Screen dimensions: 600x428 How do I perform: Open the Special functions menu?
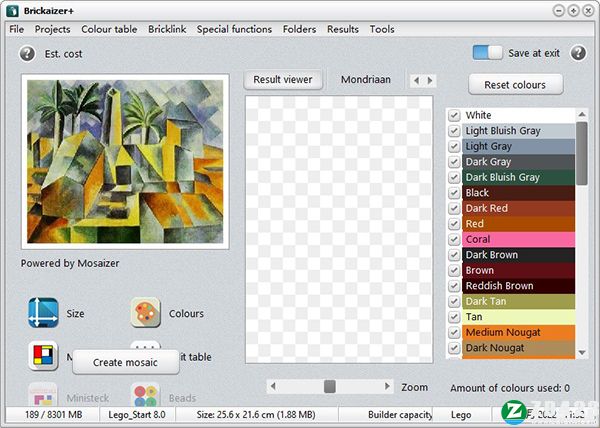(234, 29)
